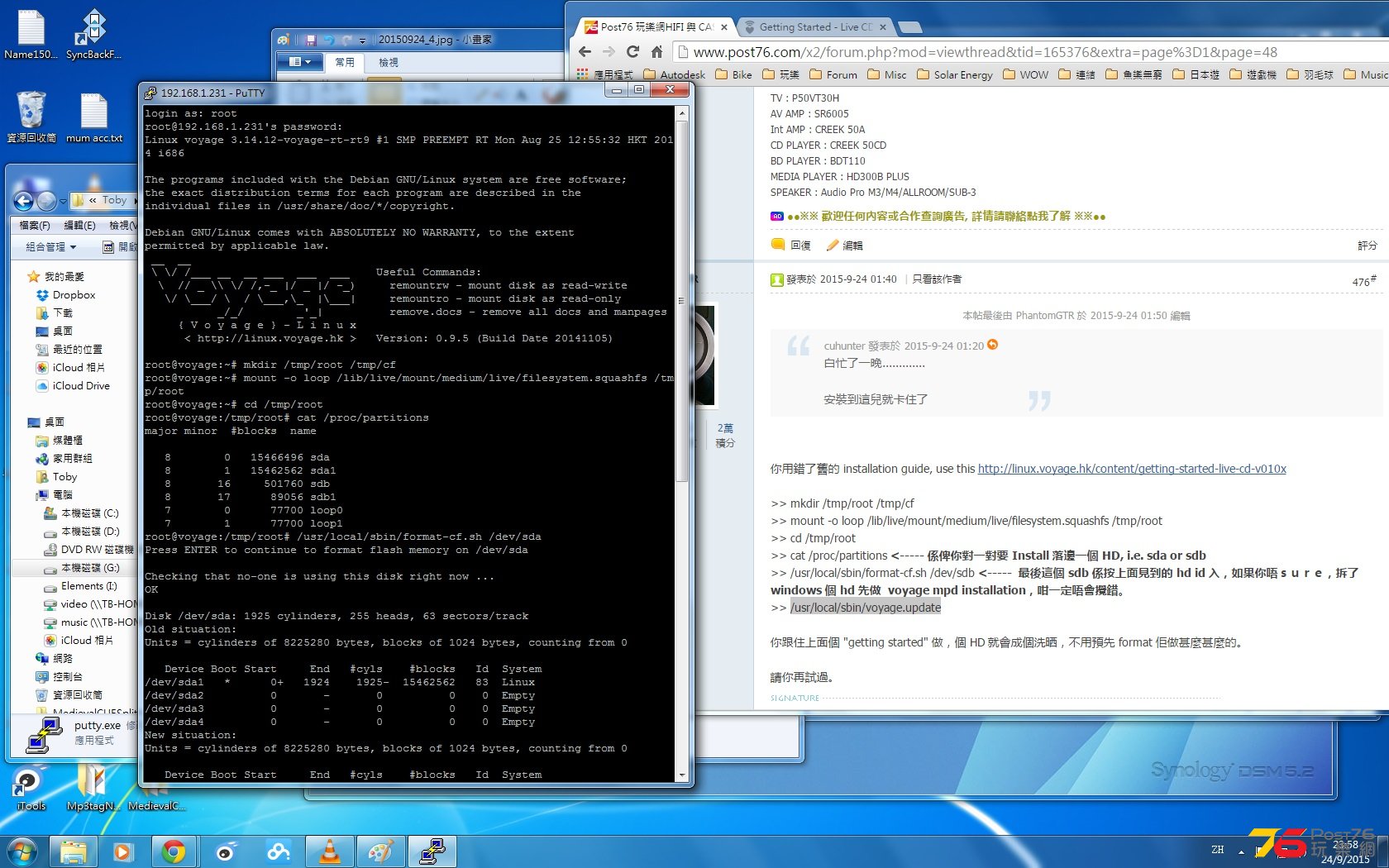
Task: Click the Redo icon in Paint's title bar
Action: (346, 40)
